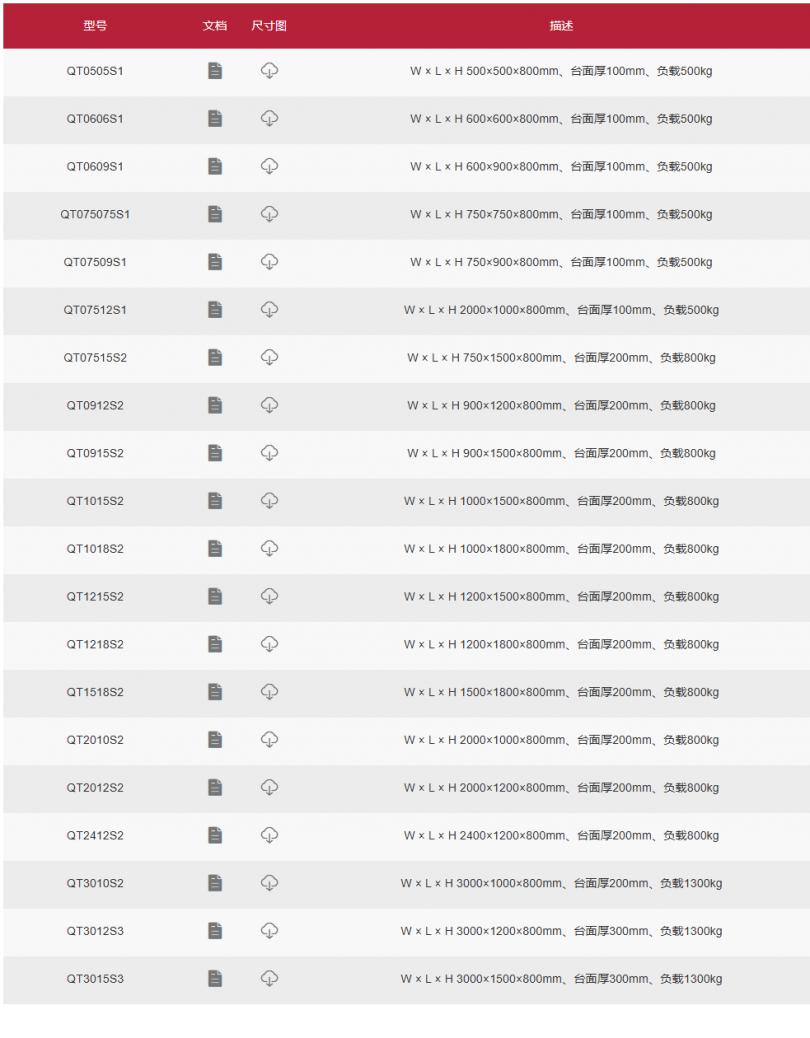This screenshot has width=810, height=1038.
Task: Download the dimension drawing for QT0505S1
Action: 269,71
